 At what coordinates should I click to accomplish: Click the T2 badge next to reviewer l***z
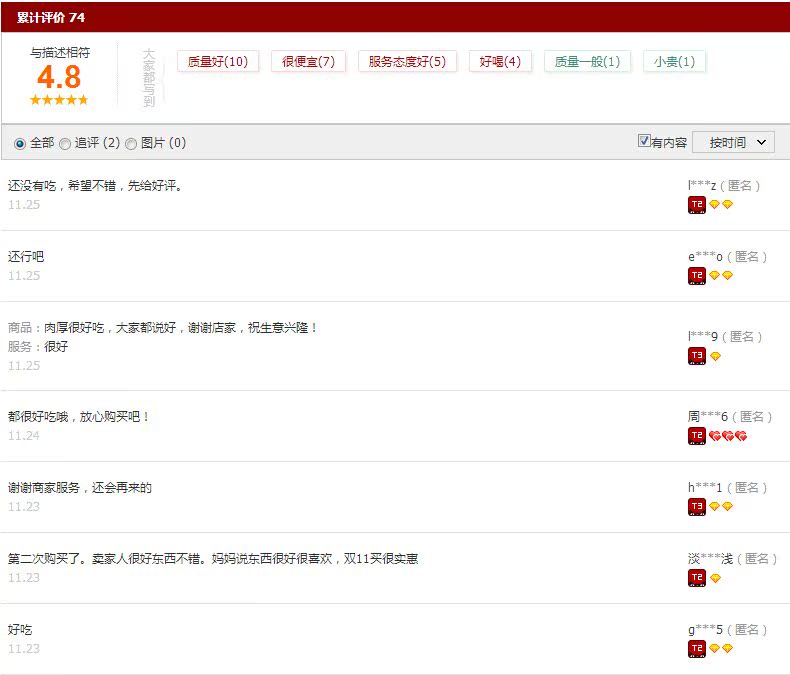point(697,205)
